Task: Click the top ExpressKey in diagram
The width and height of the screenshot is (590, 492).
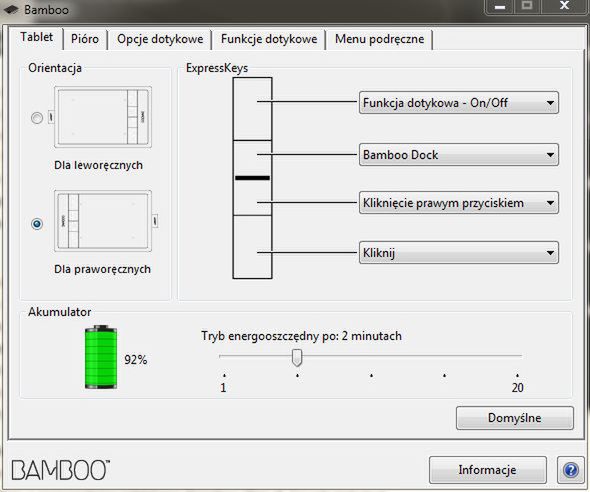Action: (x=252, y=109)
